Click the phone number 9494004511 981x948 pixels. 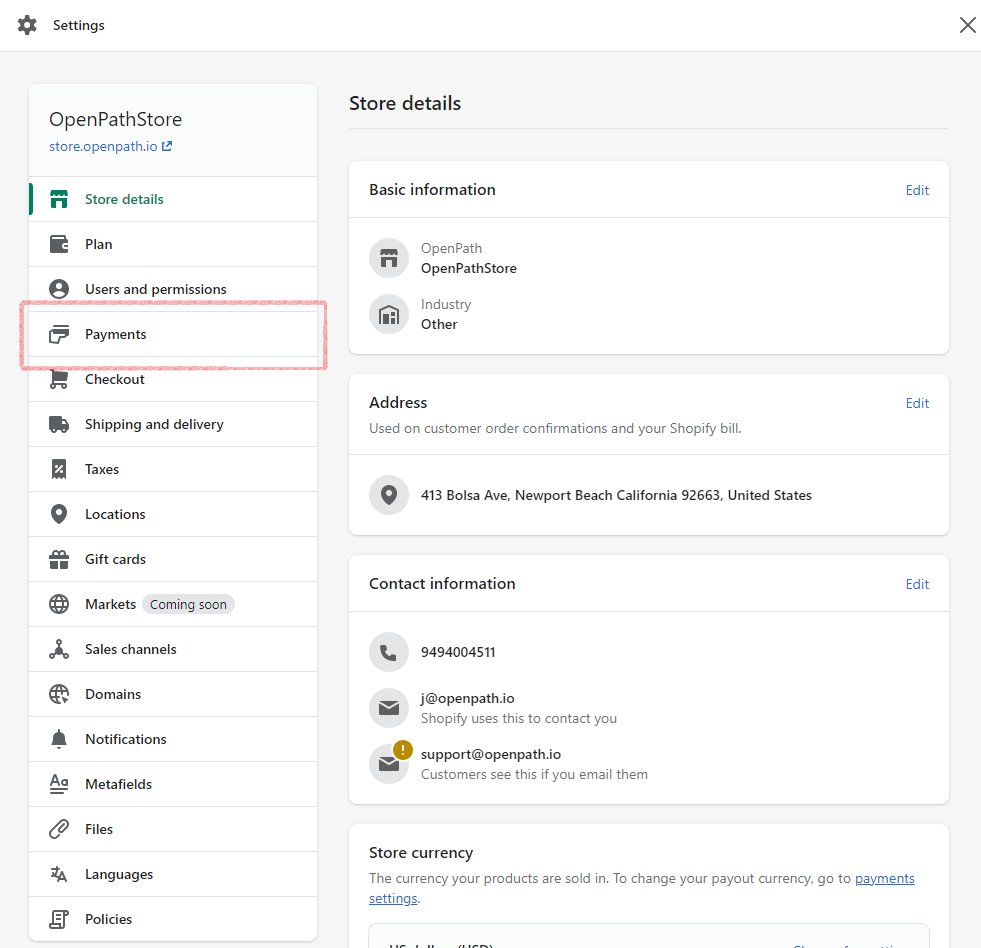458,653
